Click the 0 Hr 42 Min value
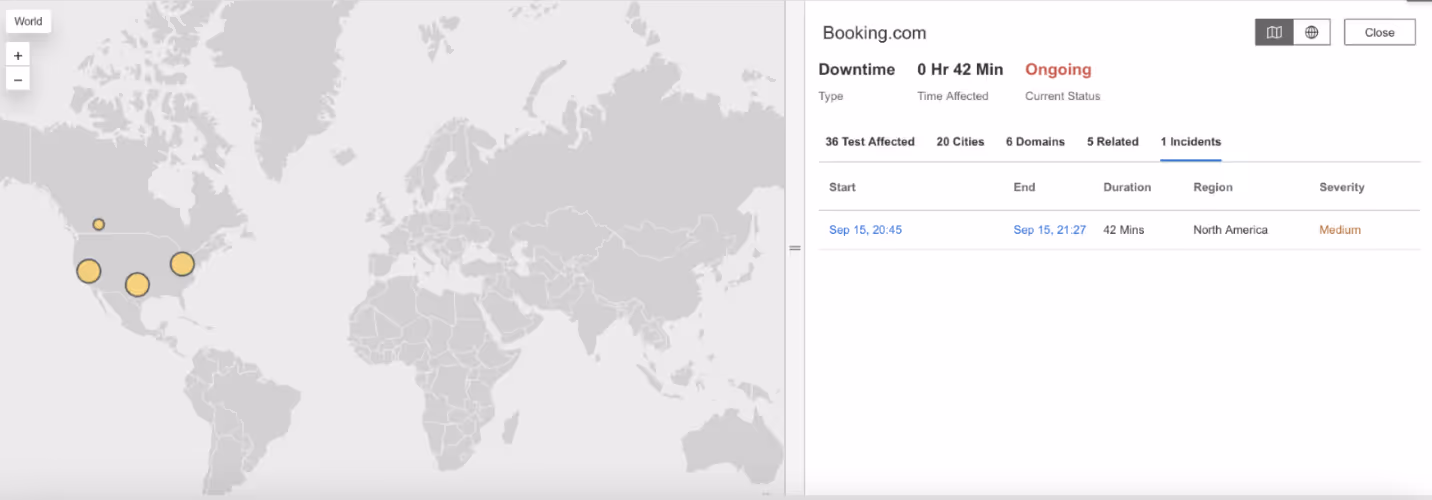This screenshot has width=1432, height=500. point(960,70)
